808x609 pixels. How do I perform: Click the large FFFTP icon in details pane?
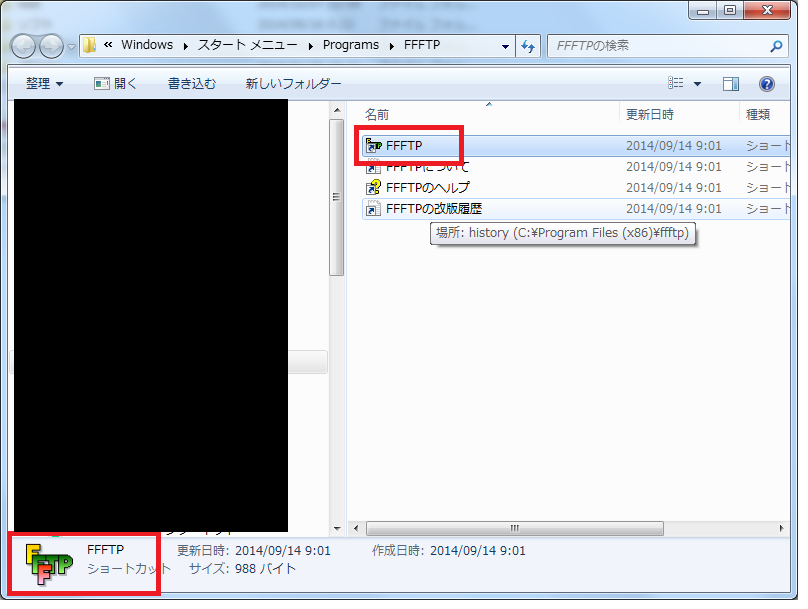click(49, 565)
